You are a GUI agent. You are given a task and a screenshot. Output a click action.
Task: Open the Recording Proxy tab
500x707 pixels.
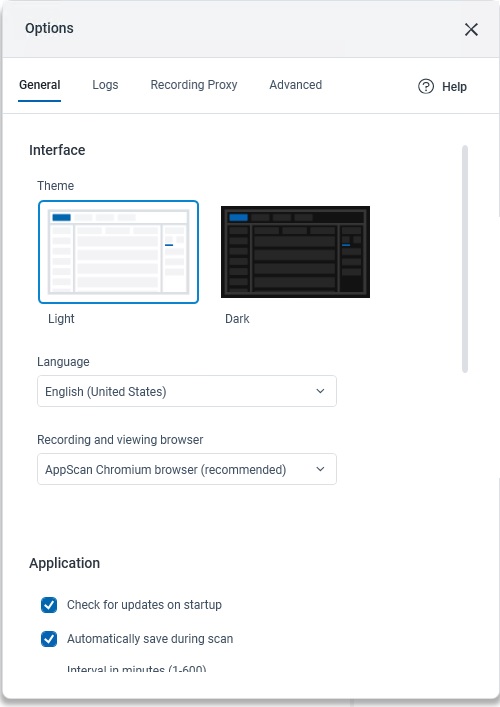(x=194, y=85)
